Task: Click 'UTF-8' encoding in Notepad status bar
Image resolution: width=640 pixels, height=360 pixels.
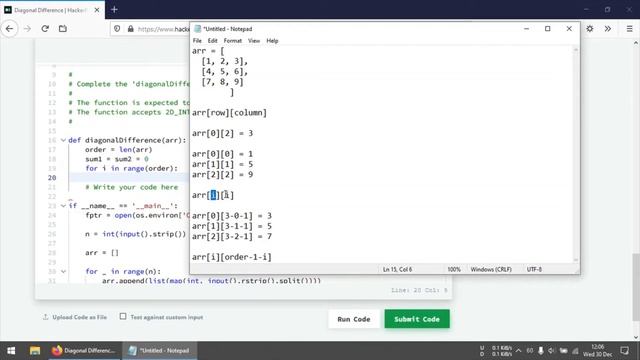Action: [534, 269]
